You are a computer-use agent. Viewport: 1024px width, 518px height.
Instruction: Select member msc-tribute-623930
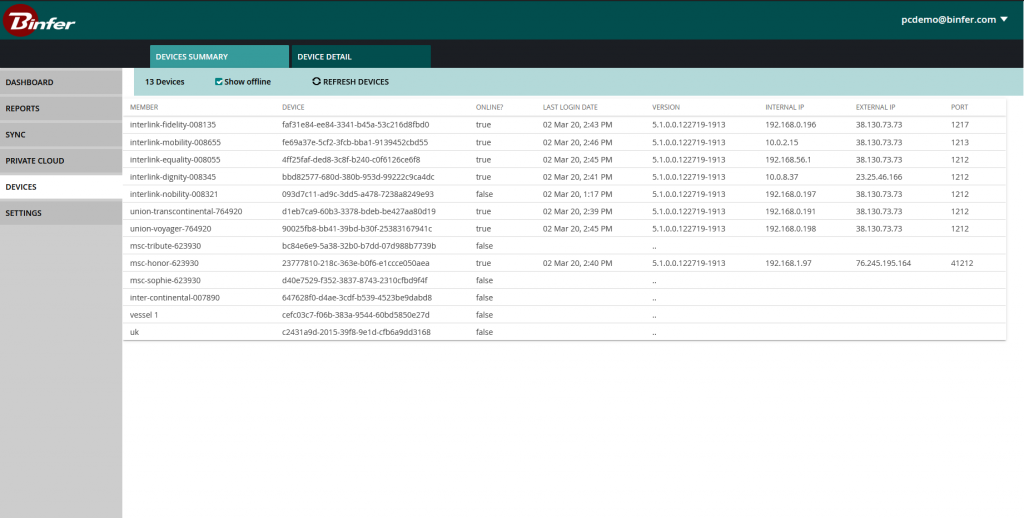click(165, 246)
